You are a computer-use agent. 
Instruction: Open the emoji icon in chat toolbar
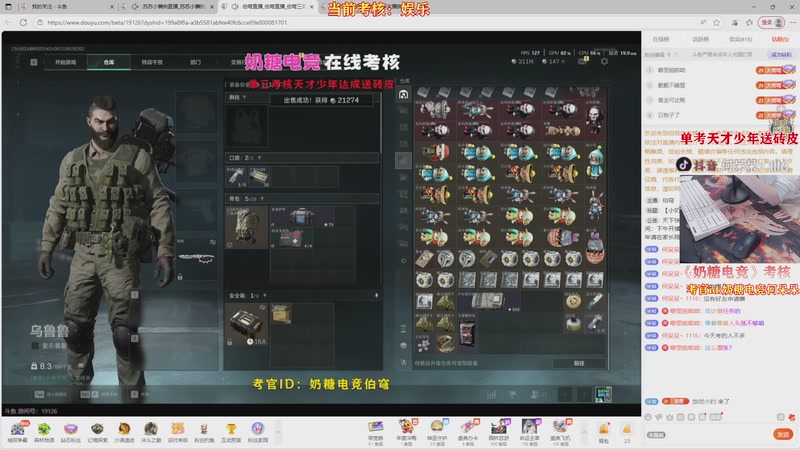(648, 417)
